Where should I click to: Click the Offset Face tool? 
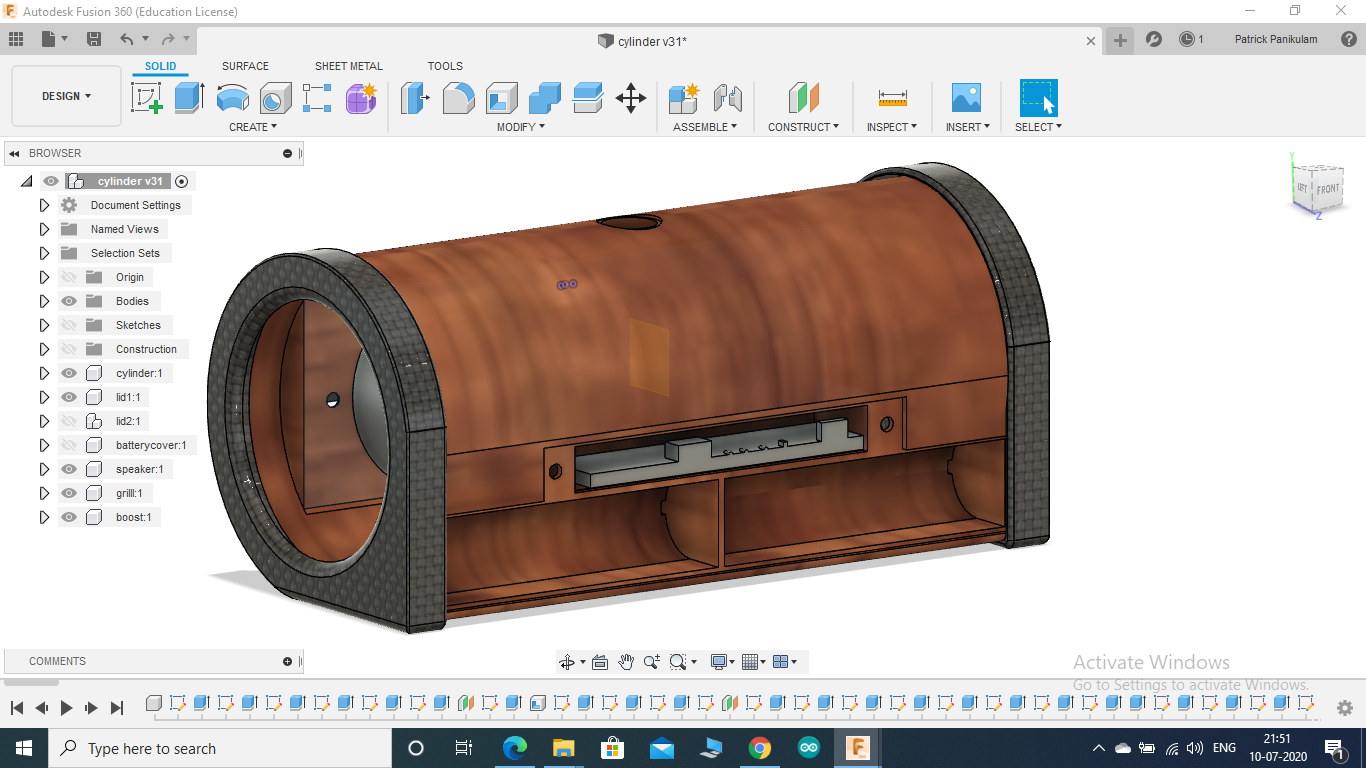pos(587,98)
